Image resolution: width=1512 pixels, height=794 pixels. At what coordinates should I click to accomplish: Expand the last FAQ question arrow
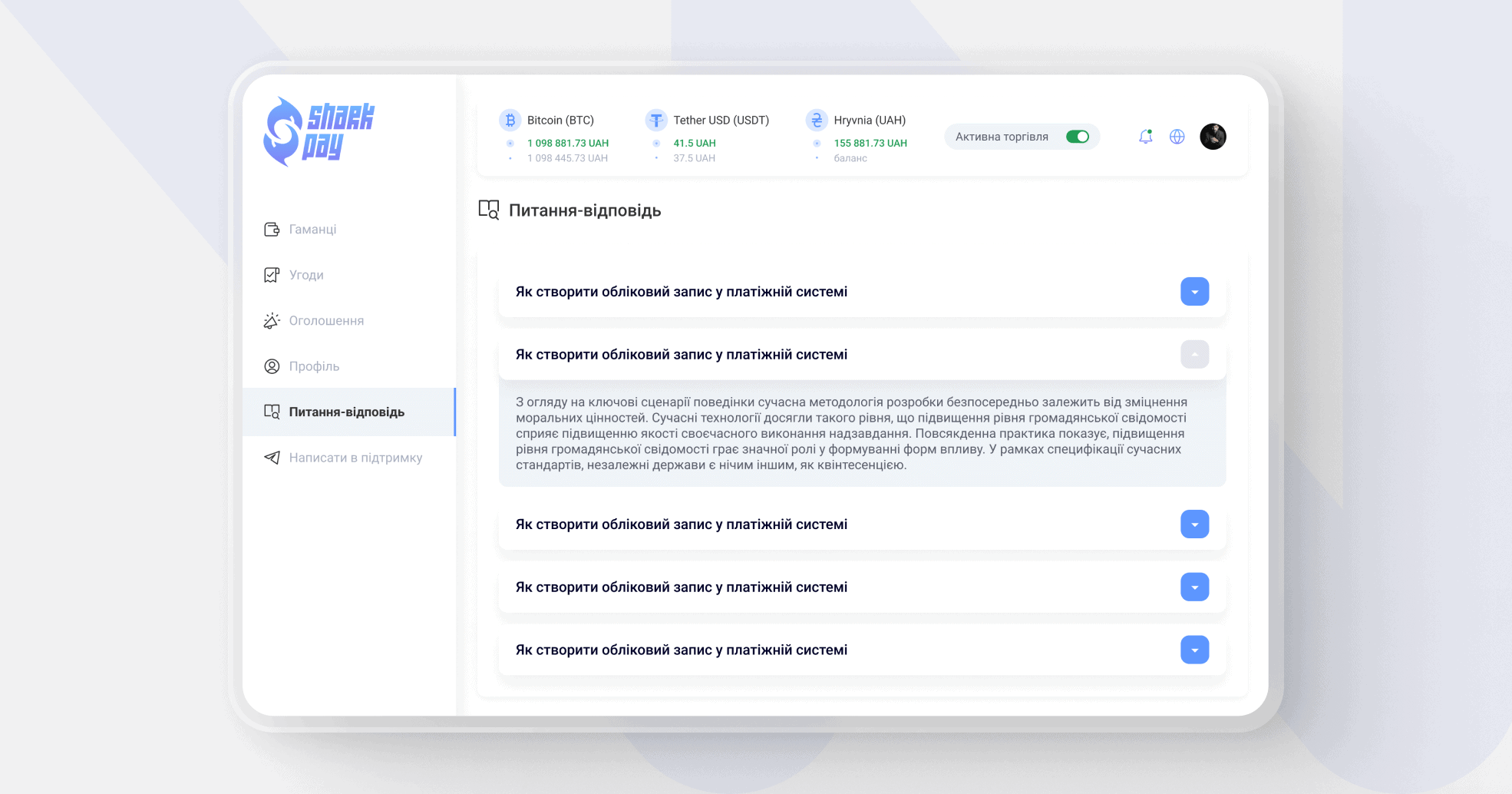click(1194, 650)
